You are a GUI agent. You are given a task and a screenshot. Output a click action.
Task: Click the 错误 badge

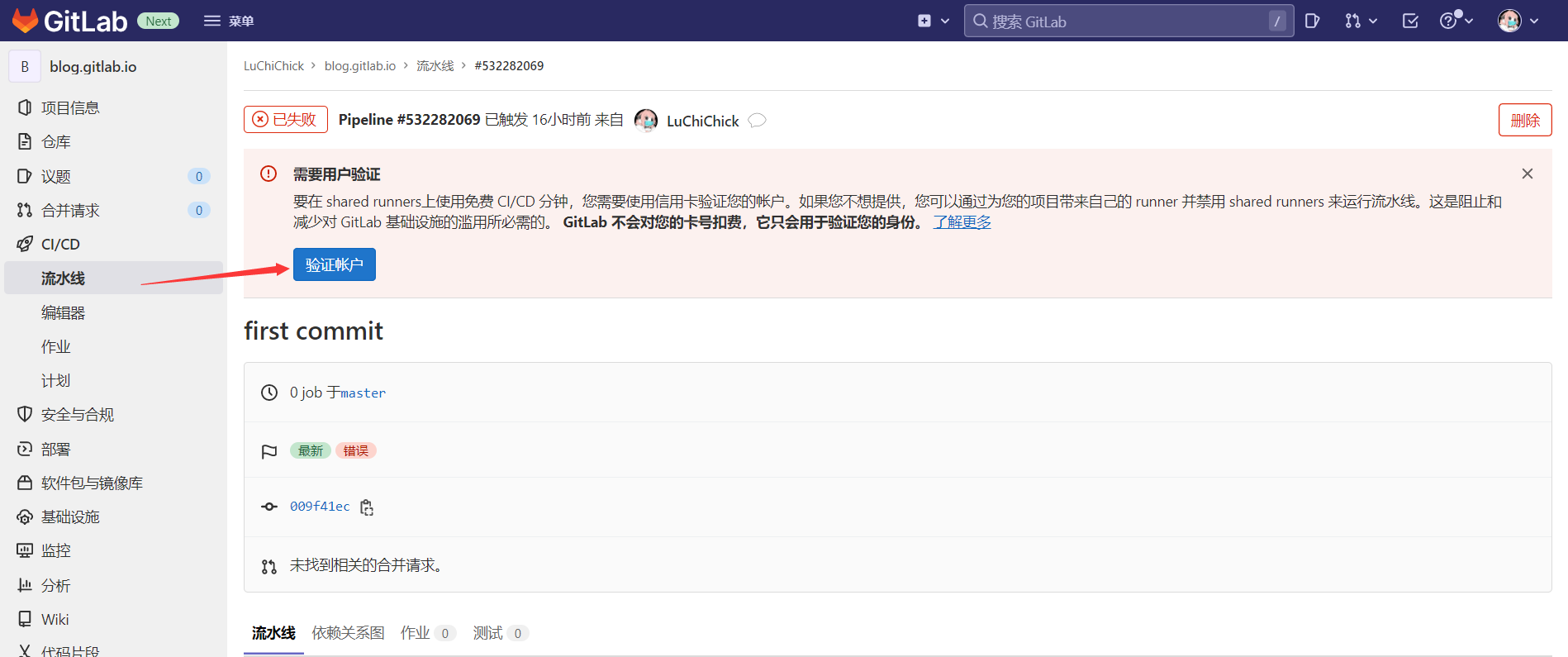tap(356, 450)
